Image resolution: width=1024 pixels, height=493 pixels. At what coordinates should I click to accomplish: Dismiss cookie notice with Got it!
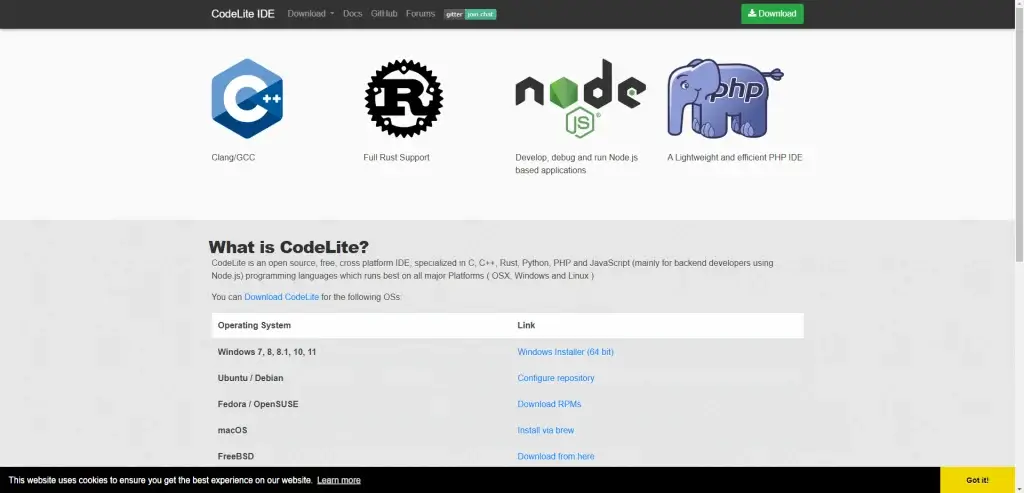978,480
